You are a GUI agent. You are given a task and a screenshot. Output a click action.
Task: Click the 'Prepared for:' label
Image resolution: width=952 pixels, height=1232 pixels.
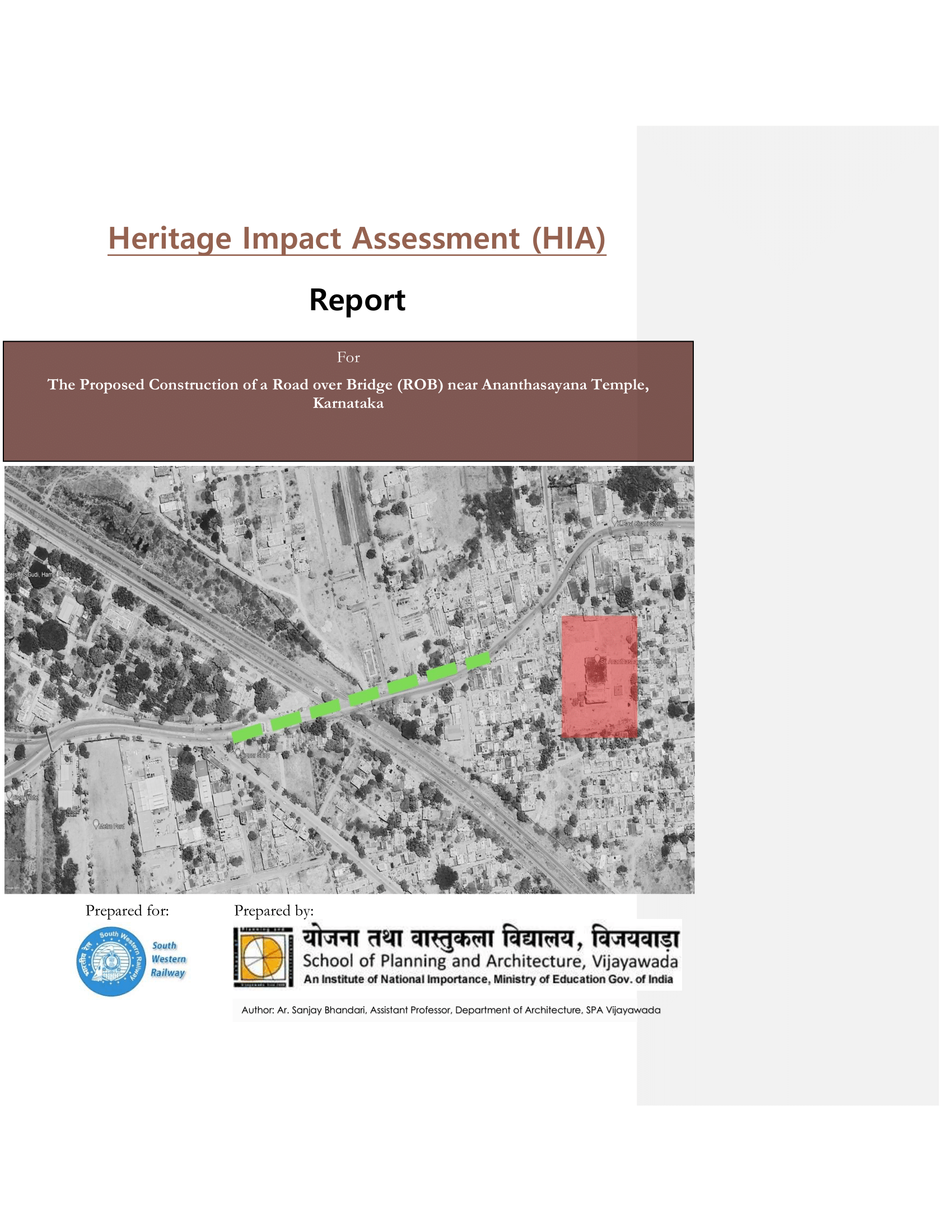click(127, 911)
